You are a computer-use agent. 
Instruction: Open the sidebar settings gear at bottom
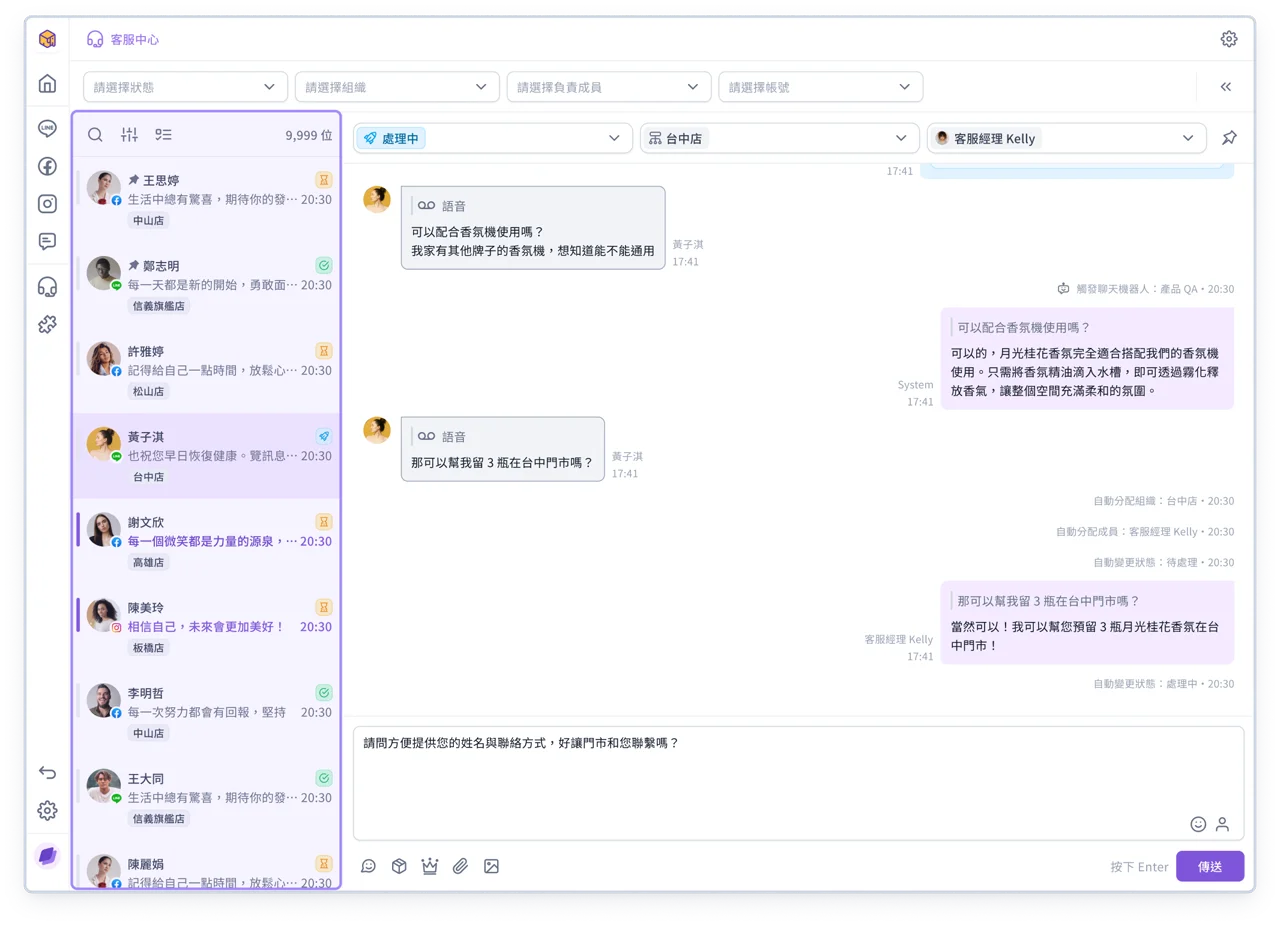47,810
